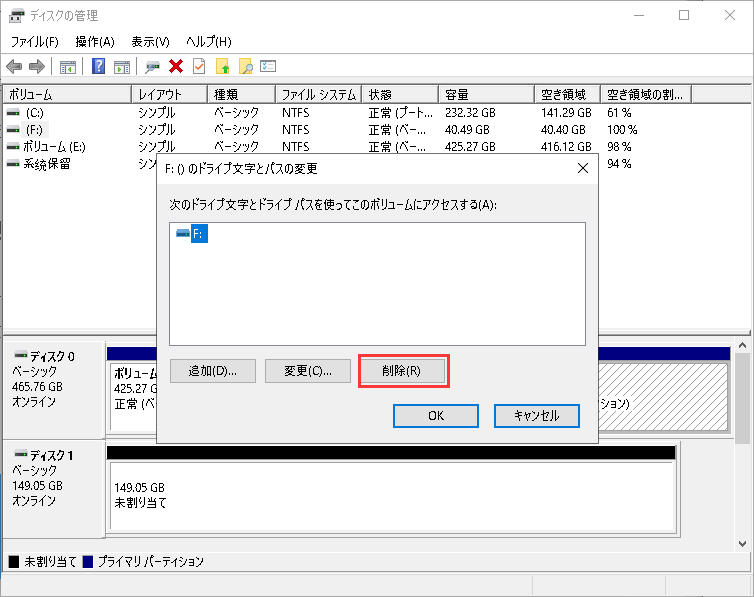Click the 変更(C)... button
Viewport: 754px width, 597px height.
pyautogui.click(x=308, y=371)
